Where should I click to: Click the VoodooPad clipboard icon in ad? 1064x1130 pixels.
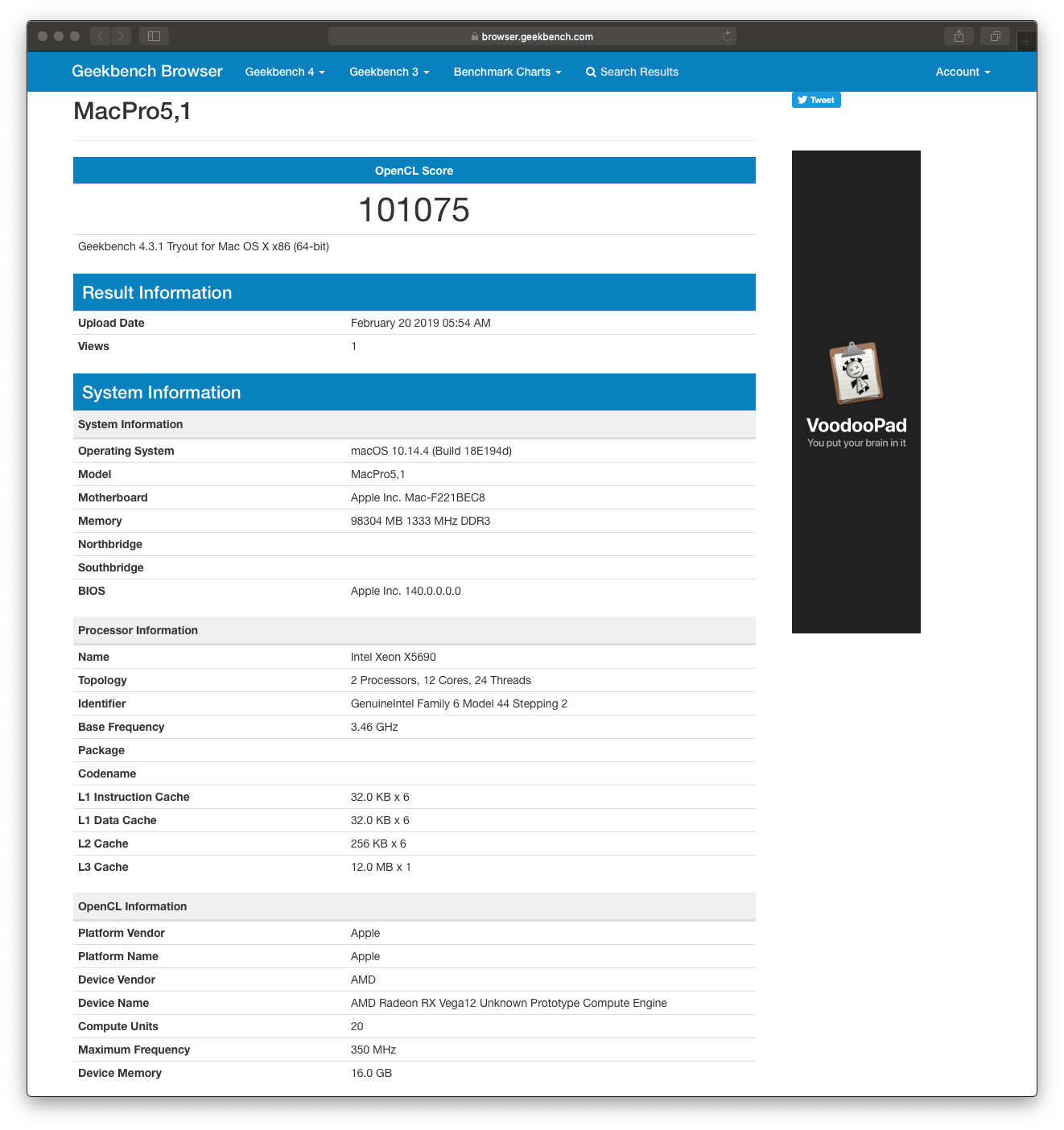(x=856, y=373)
